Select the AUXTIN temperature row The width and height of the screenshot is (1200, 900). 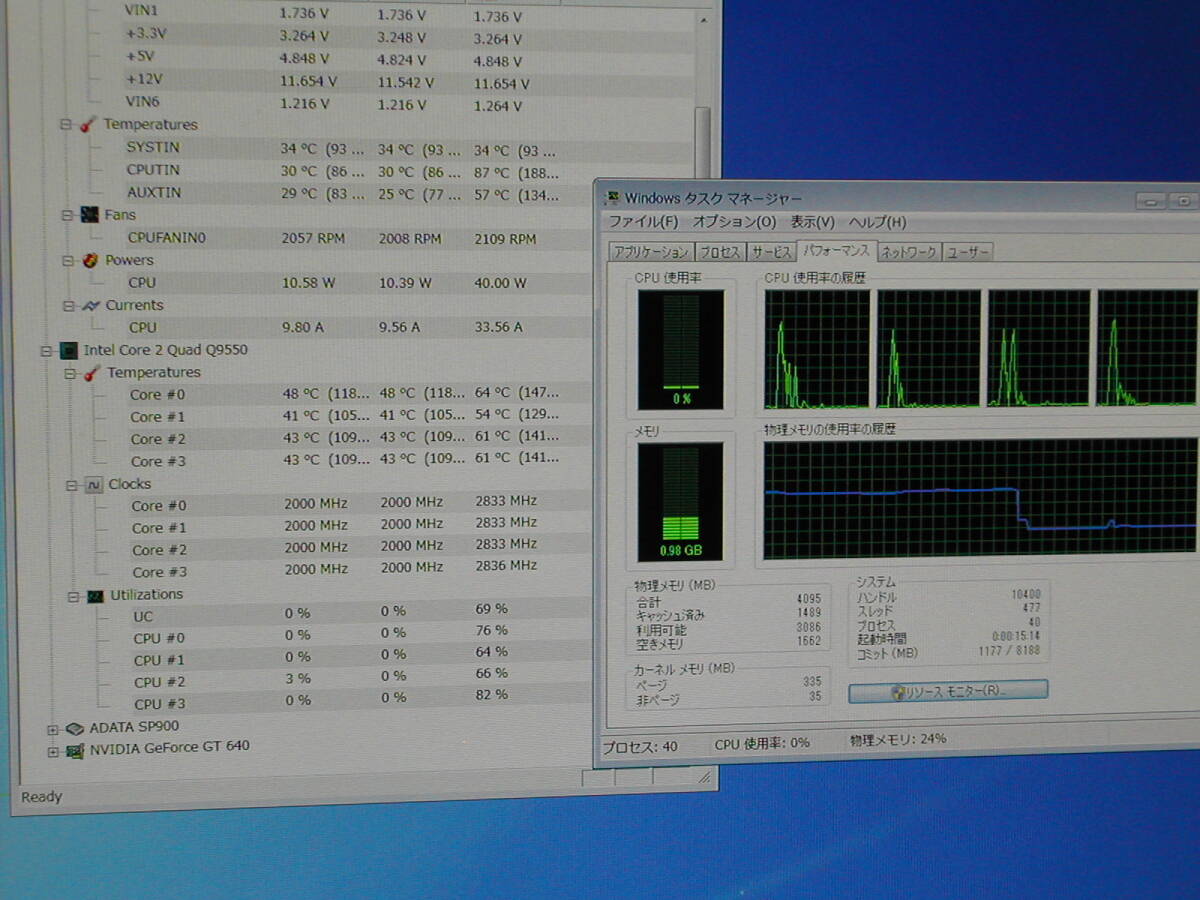(x=340, y=192)
